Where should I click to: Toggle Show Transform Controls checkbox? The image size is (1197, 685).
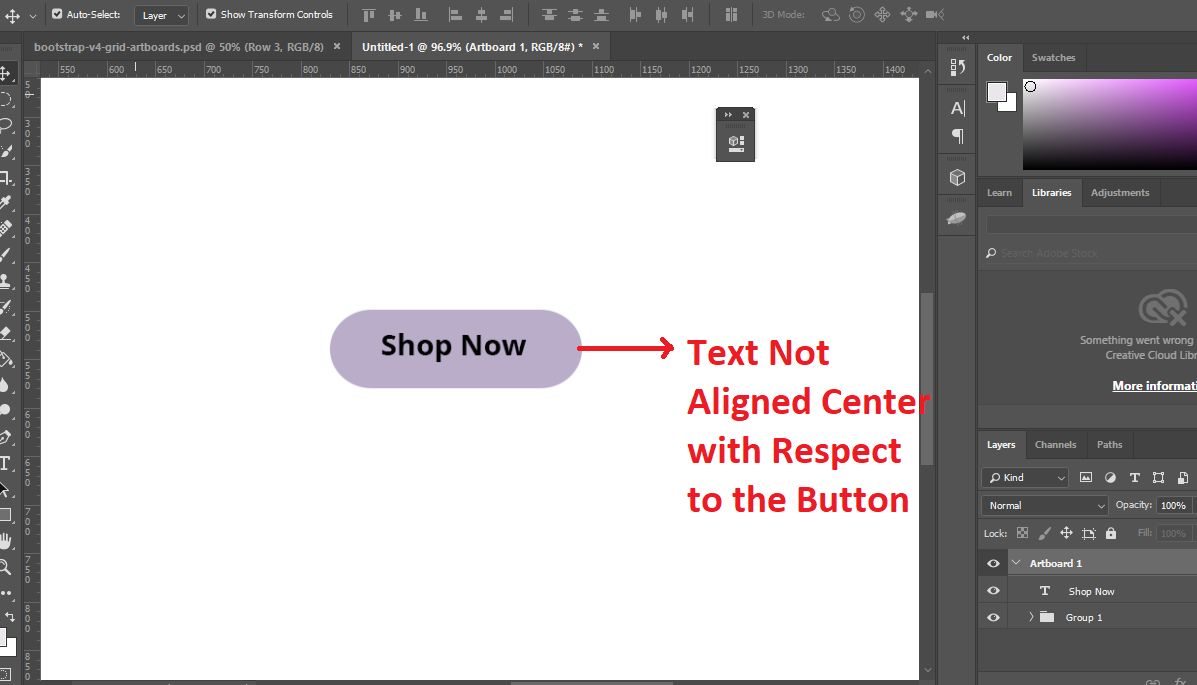[211, 14]
